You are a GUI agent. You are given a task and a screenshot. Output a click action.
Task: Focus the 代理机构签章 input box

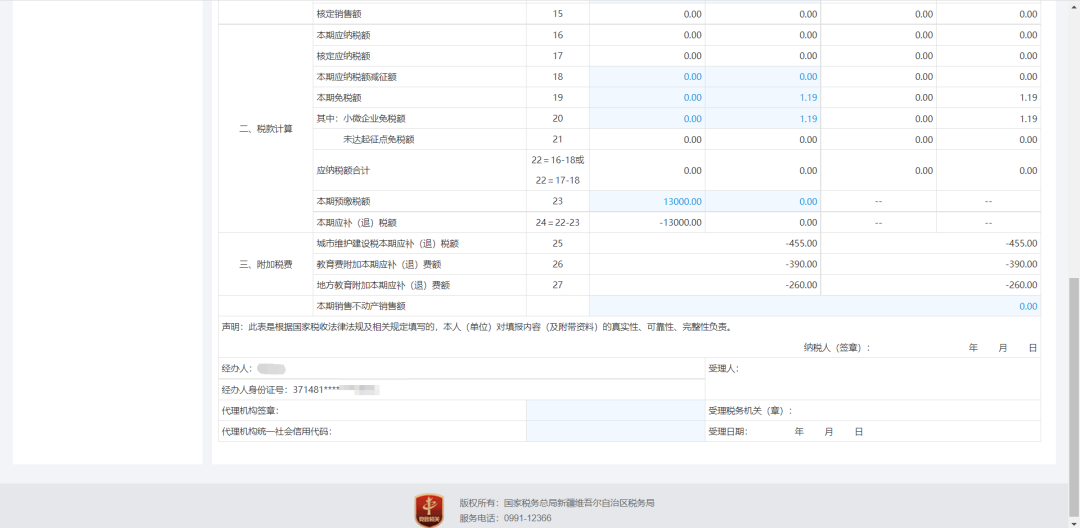click(615, 410)
